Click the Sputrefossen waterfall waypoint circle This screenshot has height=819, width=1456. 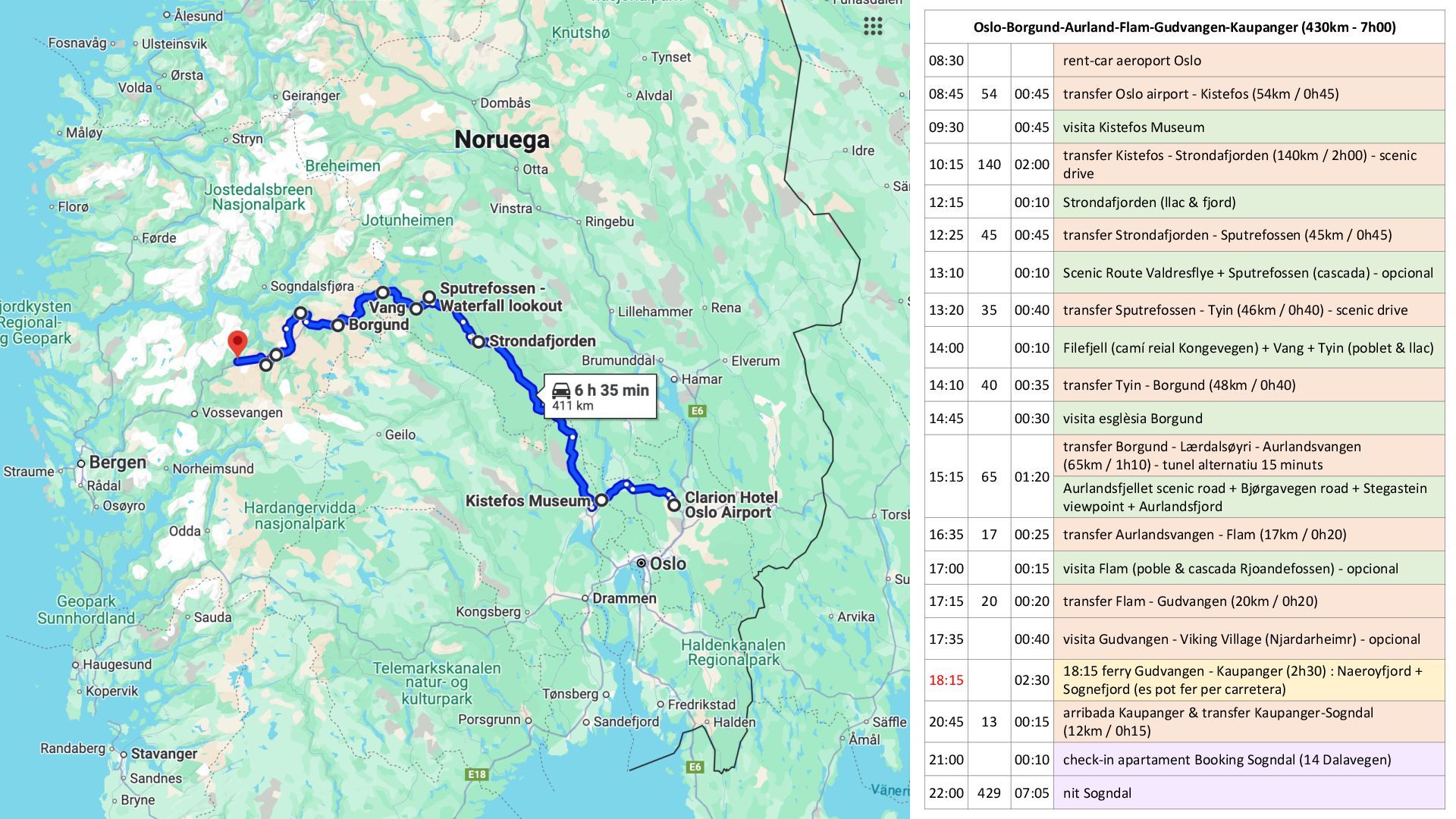point(429,297)
